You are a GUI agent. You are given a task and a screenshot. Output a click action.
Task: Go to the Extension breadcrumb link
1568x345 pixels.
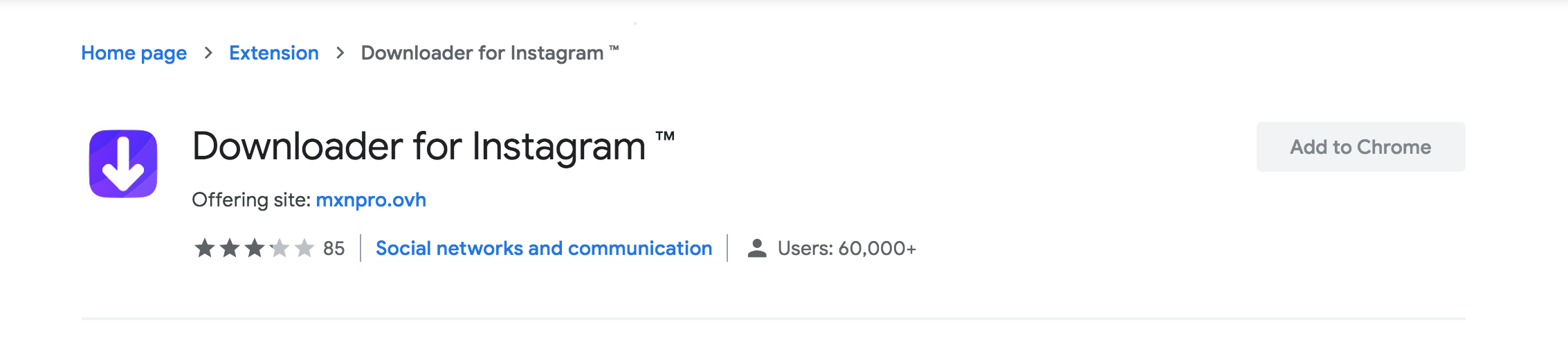[274, 53]
